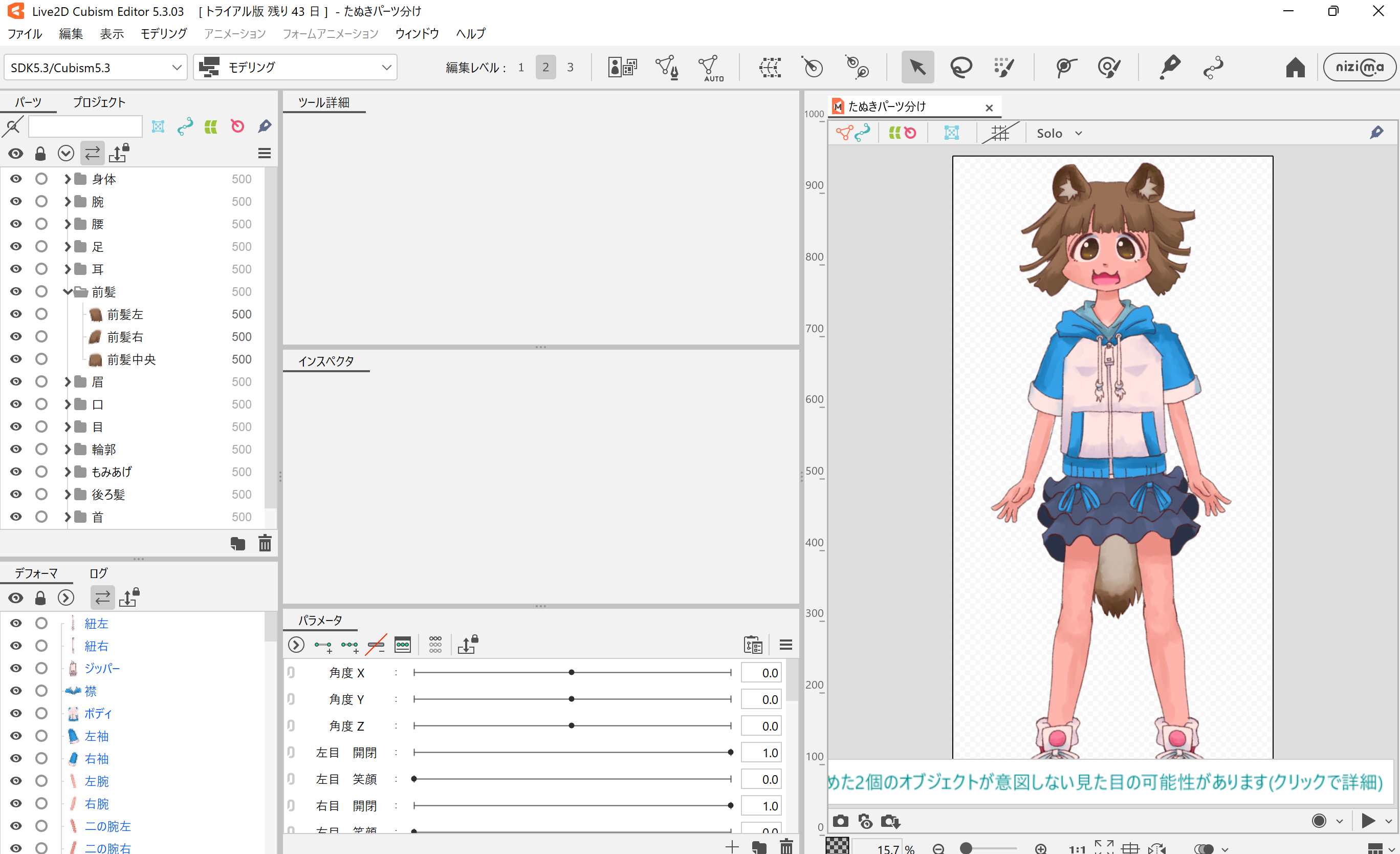This screenshot has width=1400, height=854.
Task: Expand the 身体 folder
Action: coord(68,179)
